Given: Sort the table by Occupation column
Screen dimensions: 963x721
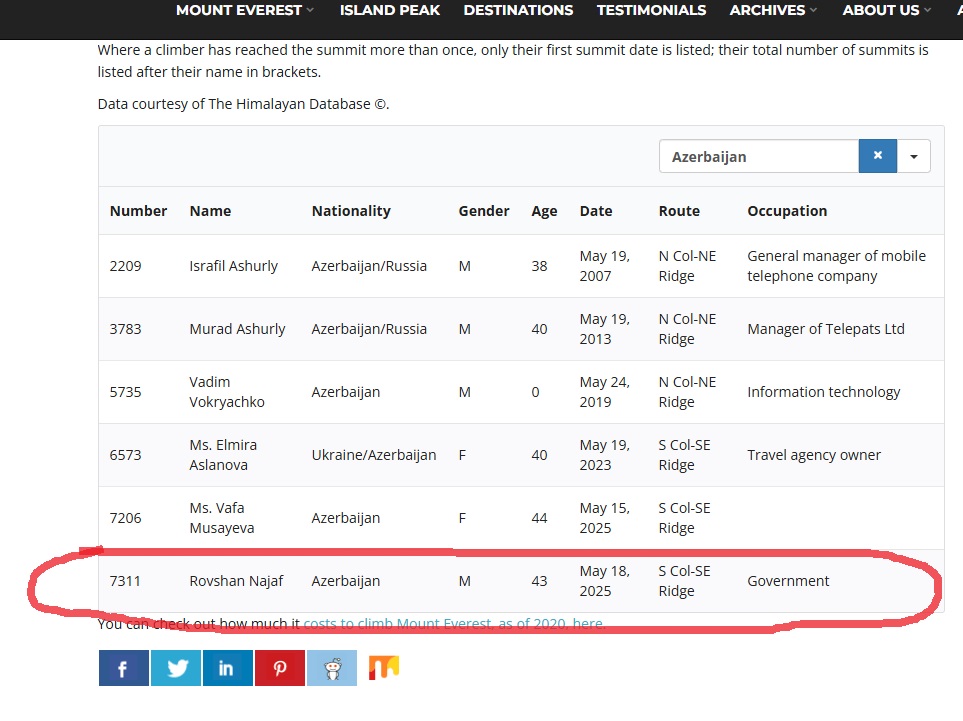Looking at the screenshot, I should pyautogui.click(x=787, y=211).
